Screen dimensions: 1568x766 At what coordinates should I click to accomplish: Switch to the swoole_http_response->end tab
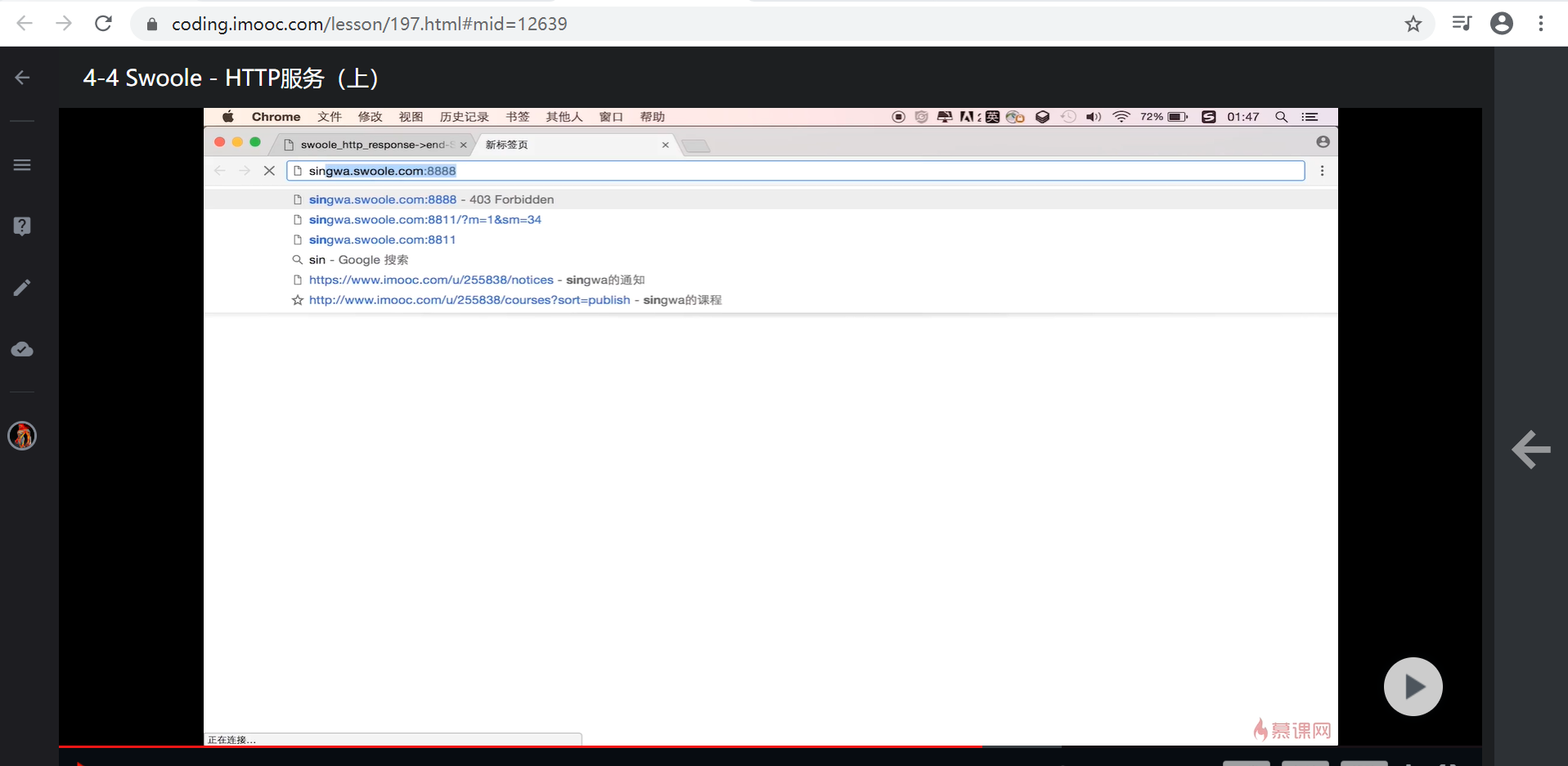coord(373,145)
